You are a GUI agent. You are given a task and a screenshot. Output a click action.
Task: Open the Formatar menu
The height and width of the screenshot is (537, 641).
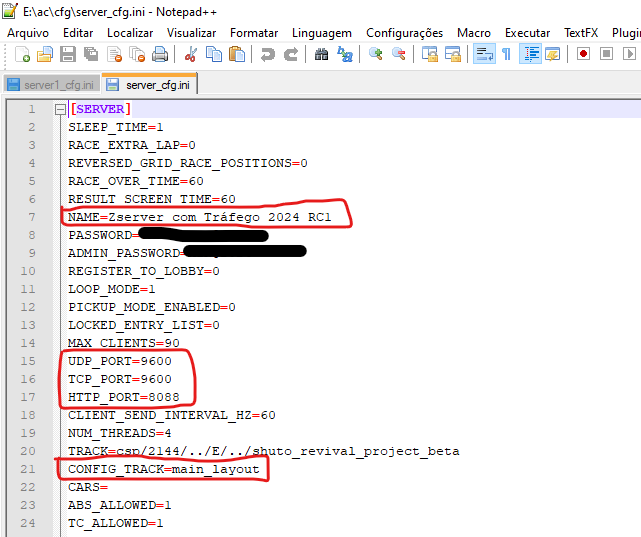coord(254,33)
